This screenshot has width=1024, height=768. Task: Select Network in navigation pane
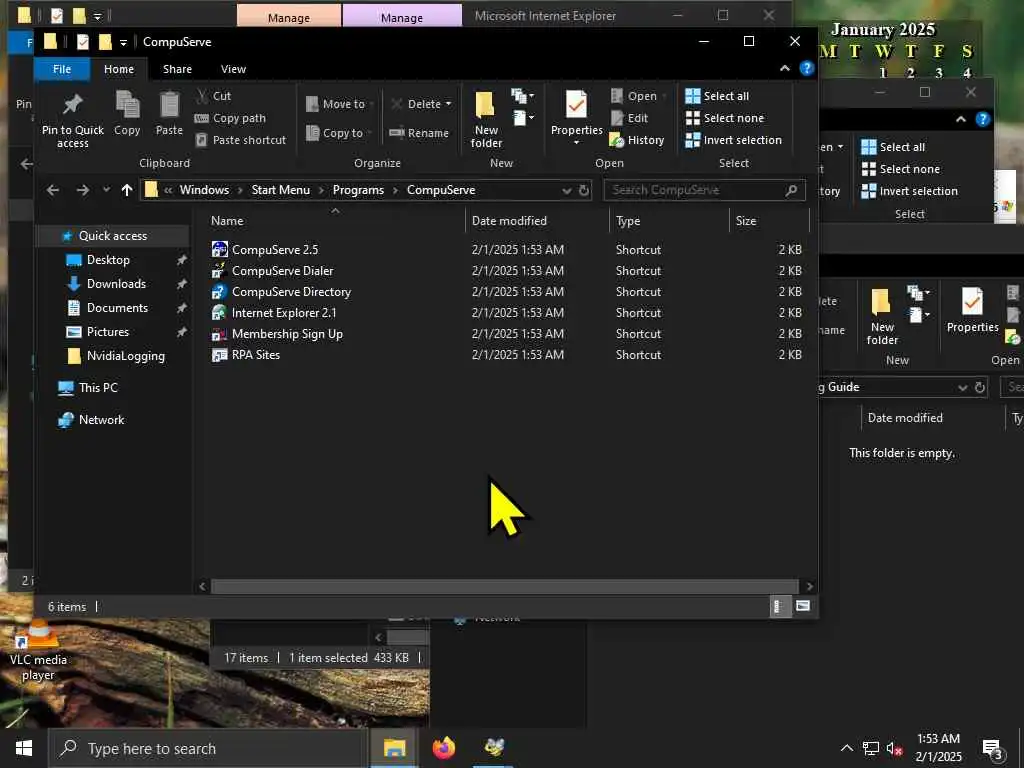(x=101, y=420)
